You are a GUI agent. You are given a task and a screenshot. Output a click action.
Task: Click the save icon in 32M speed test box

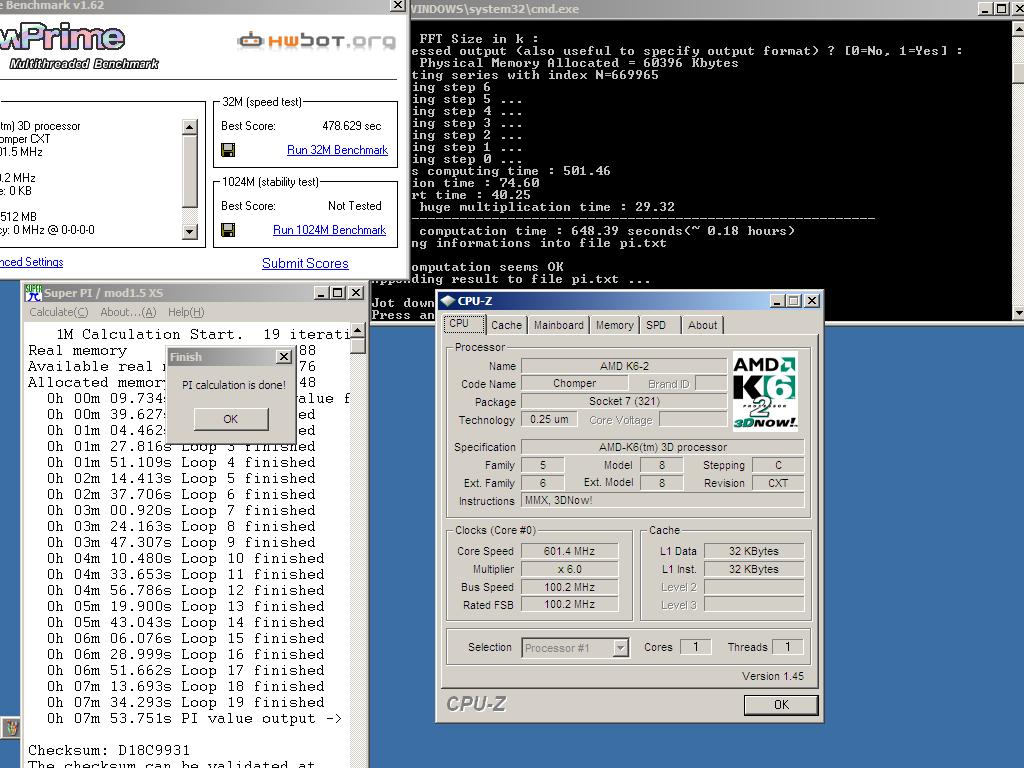tap(228, 150)
